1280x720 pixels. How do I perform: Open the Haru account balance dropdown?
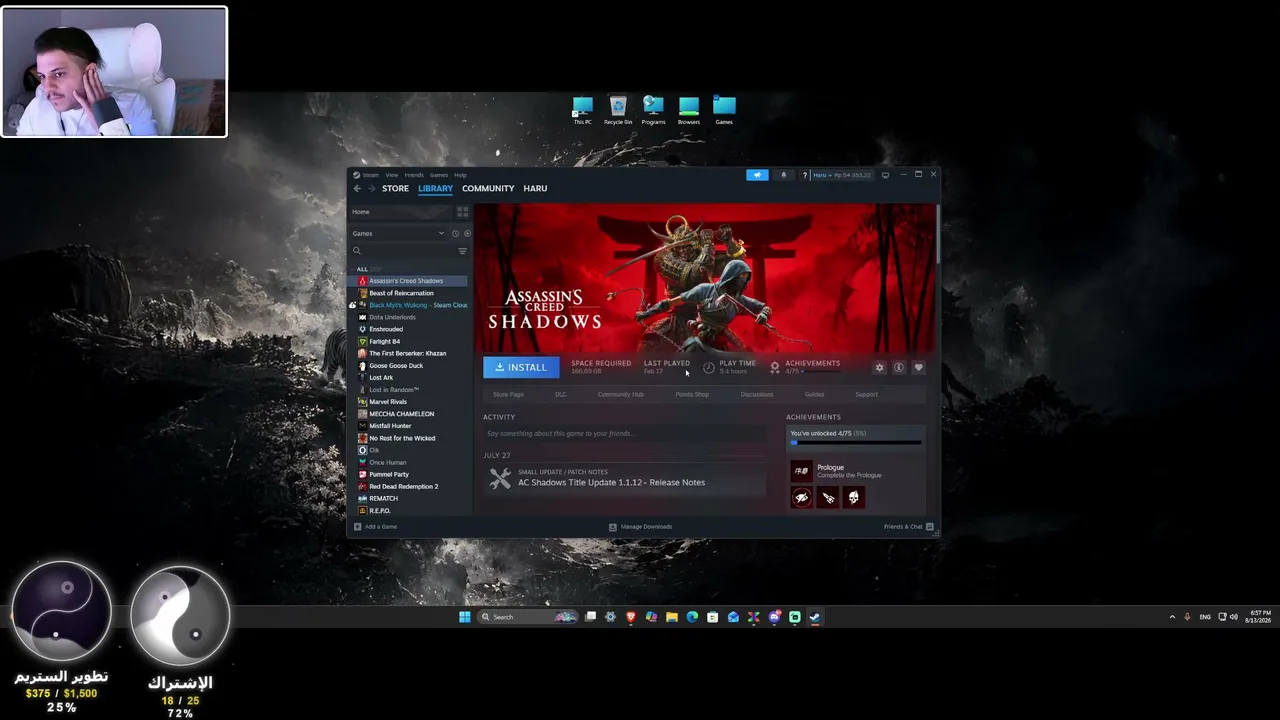[842, 175]
